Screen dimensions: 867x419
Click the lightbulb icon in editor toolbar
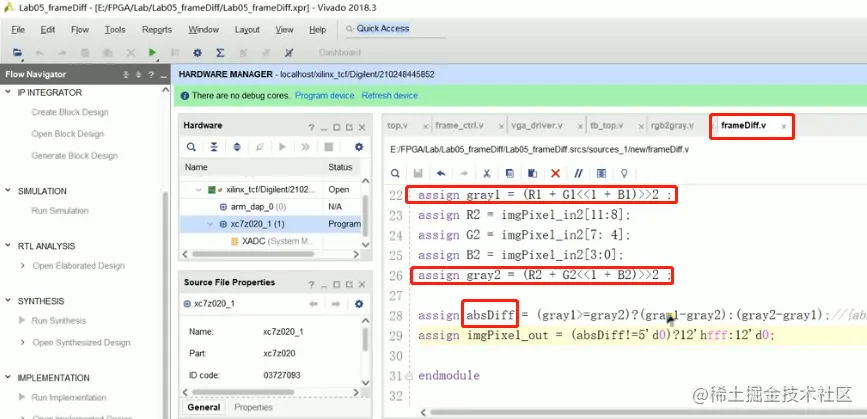624,174
